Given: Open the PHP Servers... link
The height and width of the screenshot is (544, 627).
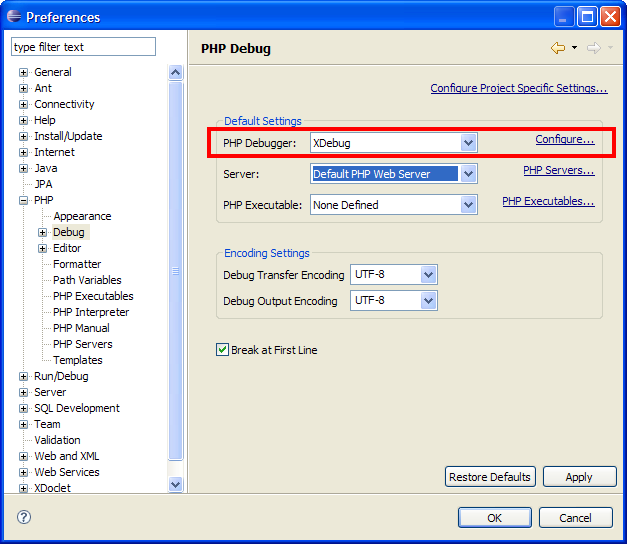Looking at the screenshot, I should [x=559, y=170].
